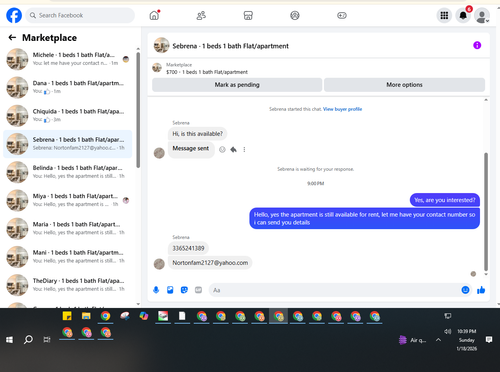The image size is (500, 372).
Task: Open Mani's conversation
Action: click(x=68, y=257)
